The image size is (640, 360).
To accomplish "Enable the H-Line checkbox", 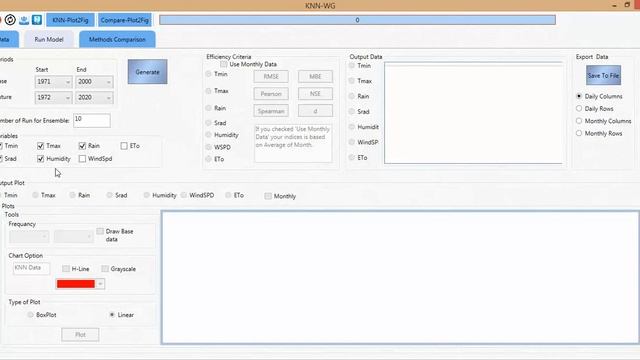I will click(66, 269).
